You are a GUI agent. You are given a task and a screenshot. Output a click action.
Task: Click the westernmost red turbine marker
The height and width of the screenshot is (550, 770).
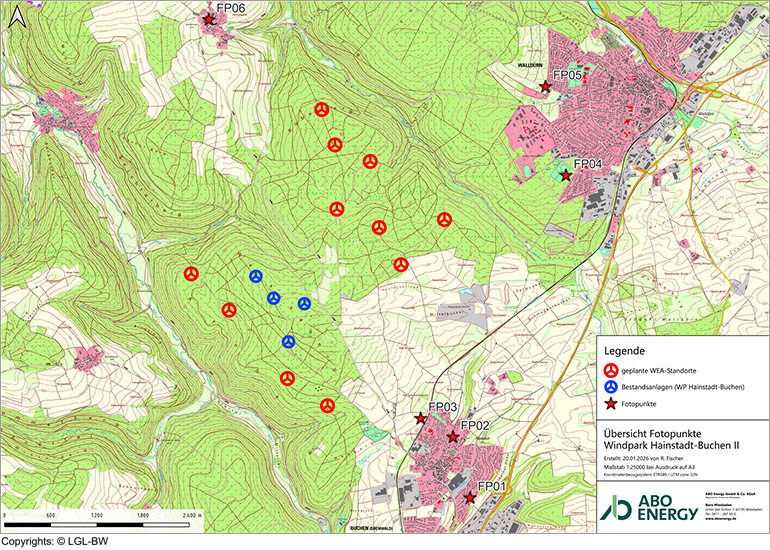(x=191, y=273)
